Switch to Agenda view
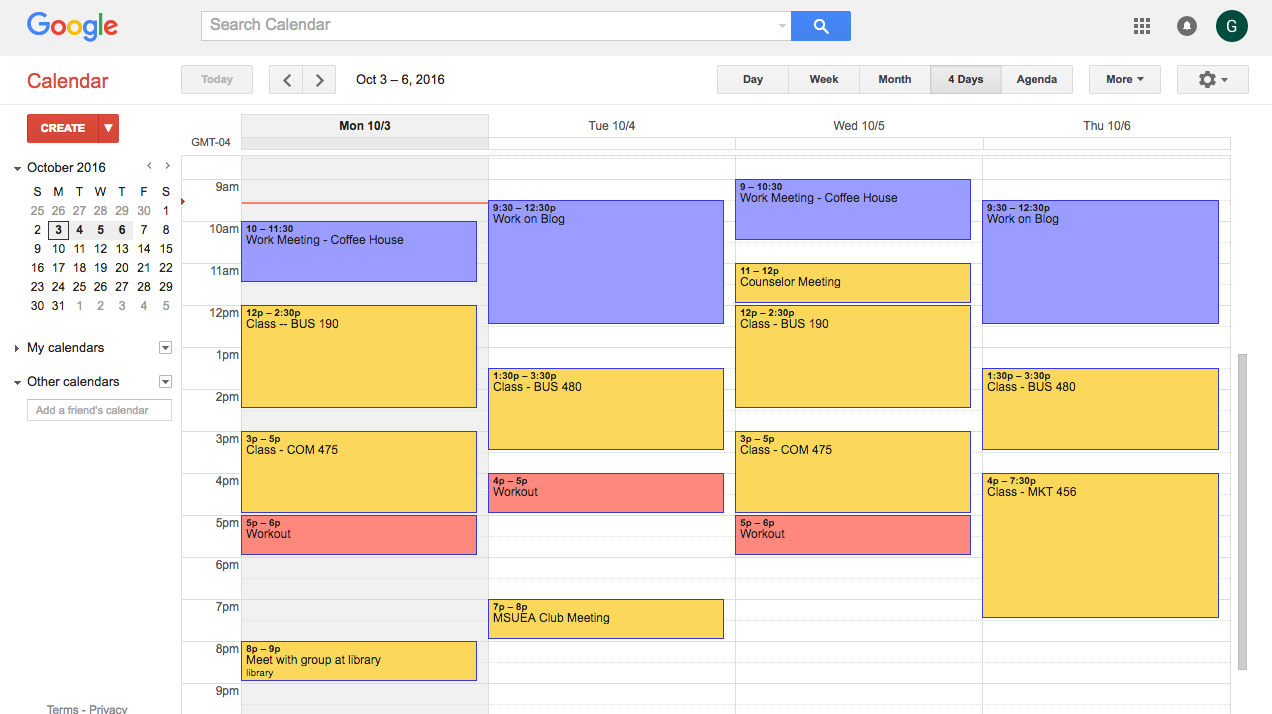 (x=1037, y=80)
